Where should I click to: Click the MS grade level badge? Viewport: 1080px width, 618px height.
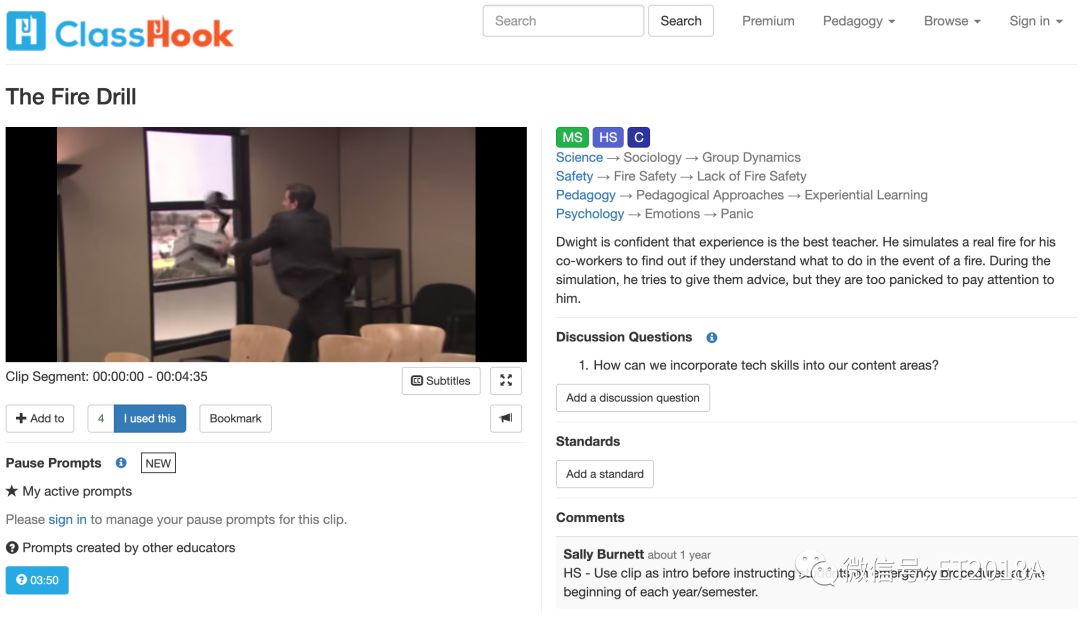coord(572,137)
